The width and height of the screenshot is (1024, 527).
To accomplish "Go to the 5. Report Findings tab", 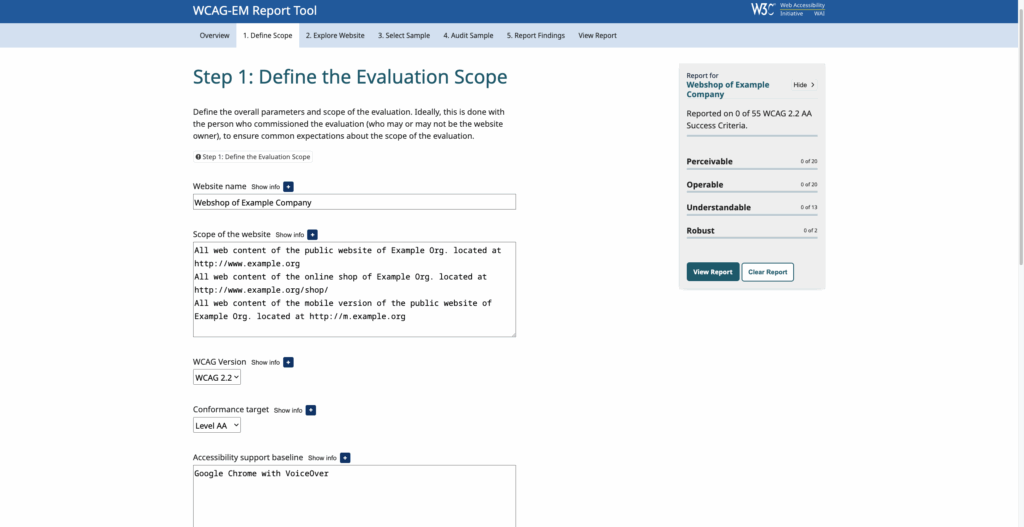I will pyautogui.click(x=536, y=35).
